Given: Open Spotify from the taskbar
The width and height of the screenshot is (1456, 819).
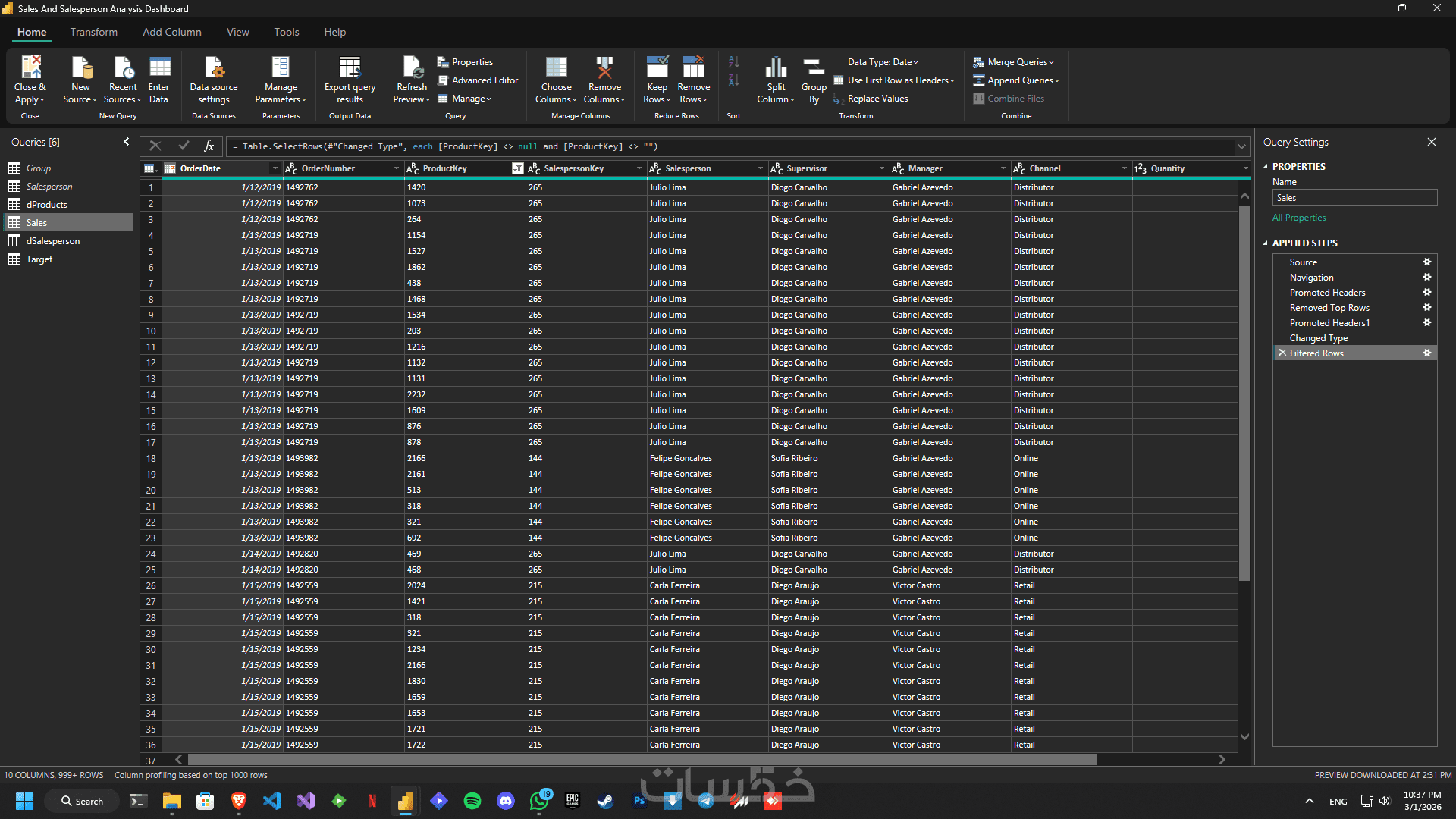Looking at the screenshot, I should click(x=472, y=801).
